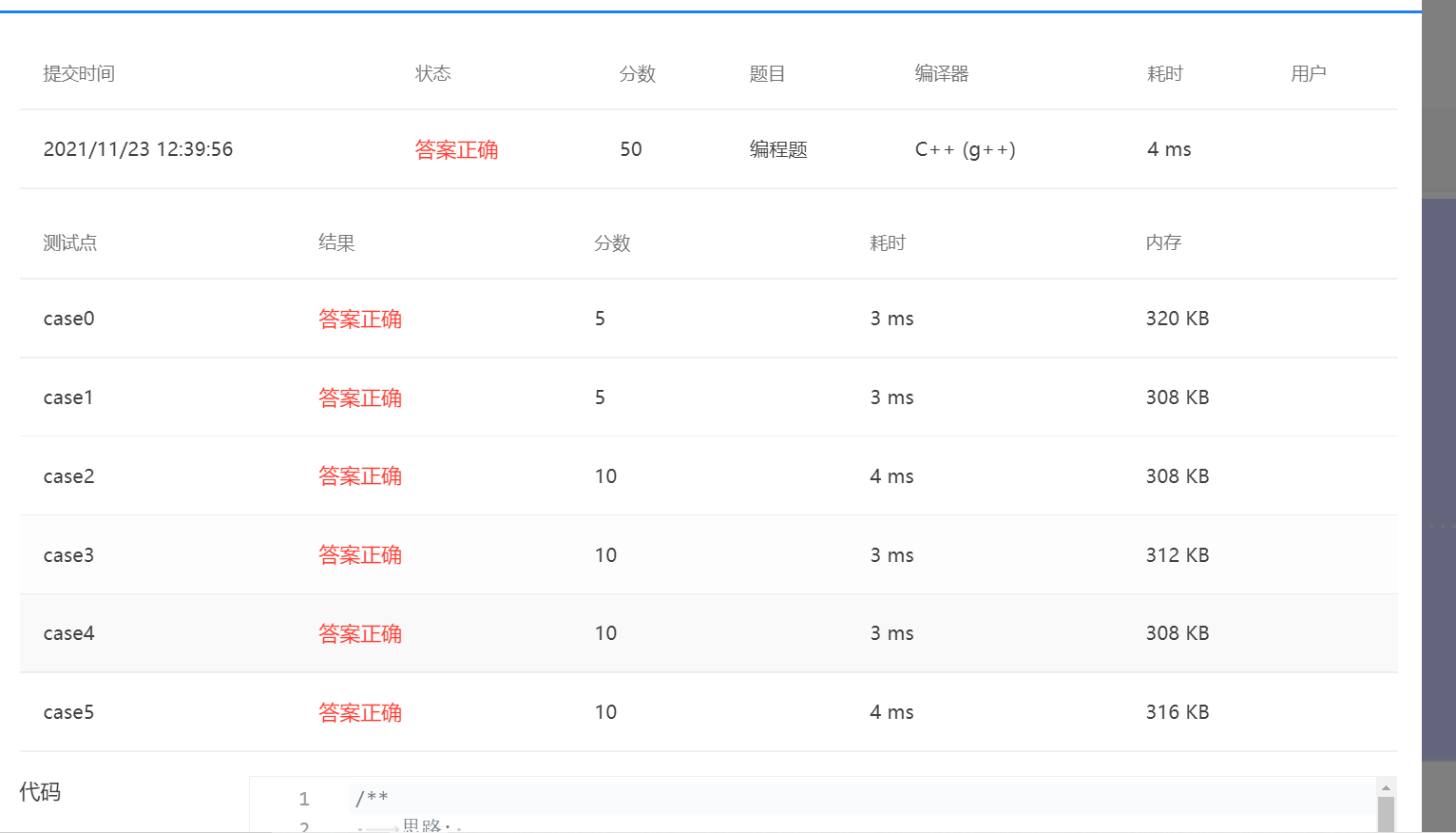
Task: Click the code editor scroll-up arrow
Action: click(1386, 786)
